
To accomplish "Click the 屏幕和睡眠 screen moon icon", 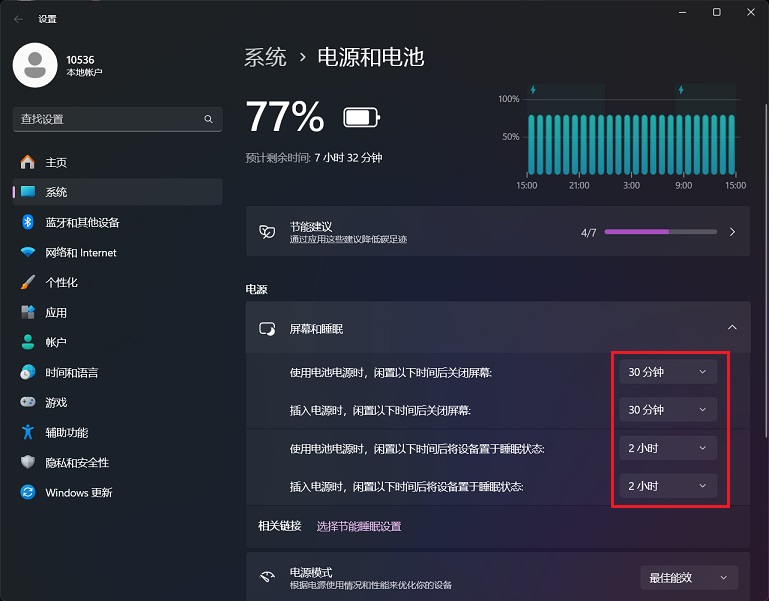I will (267, 329).
